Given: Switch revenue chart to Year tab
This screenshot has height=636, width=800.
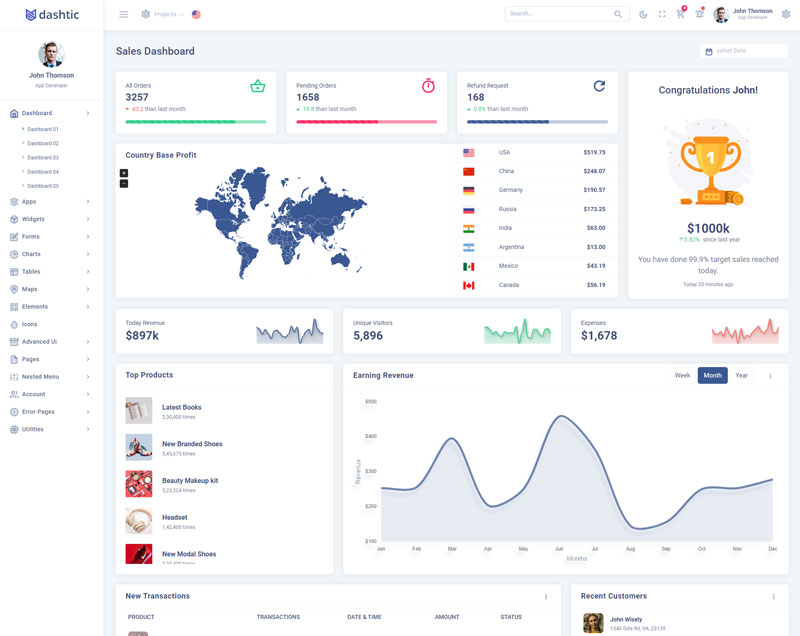Looking at the screenshot, I should [x=741, y=376].
